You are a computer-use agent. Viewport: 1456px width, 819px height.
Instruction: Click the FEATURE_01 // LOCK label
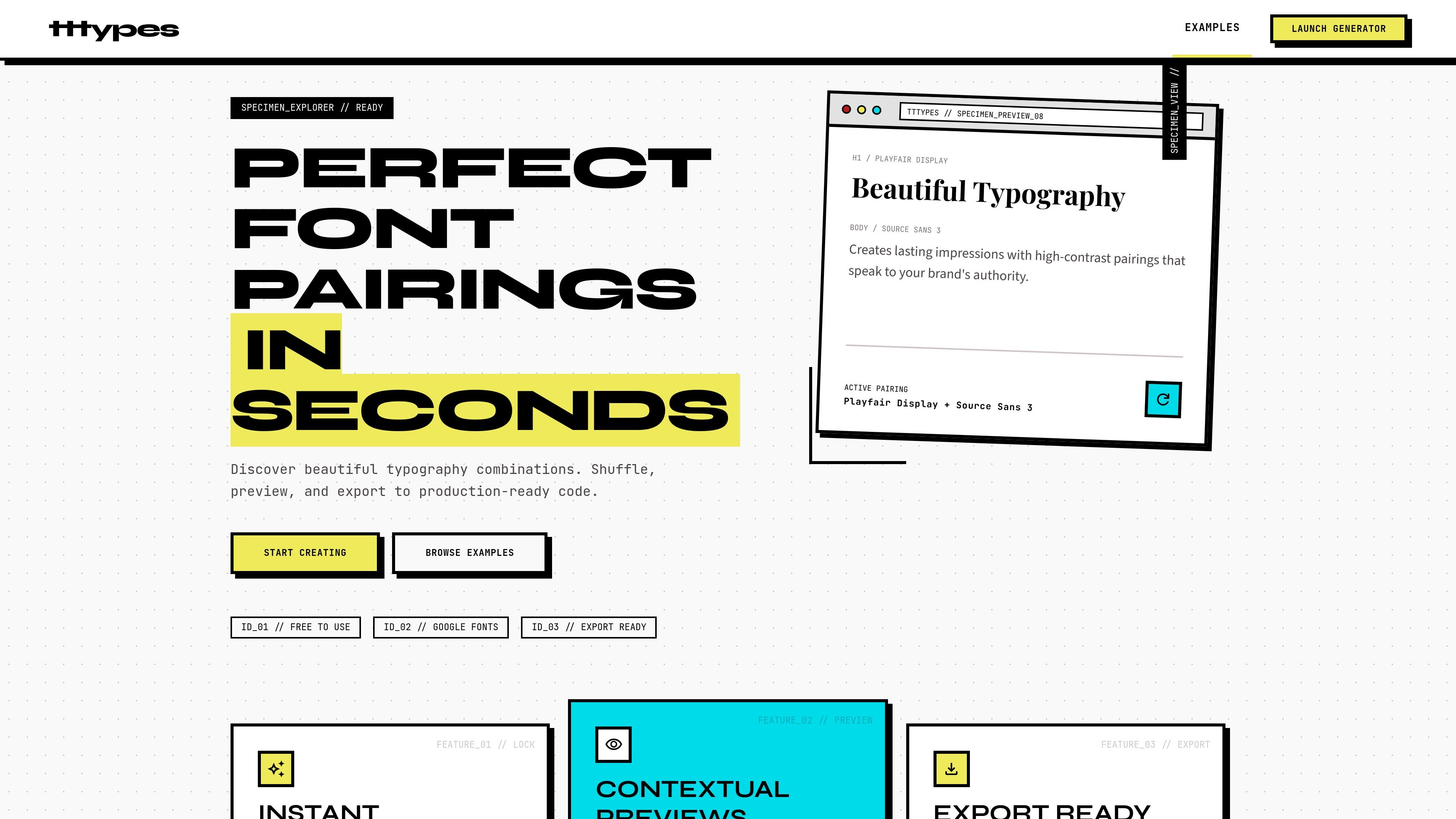485,744
